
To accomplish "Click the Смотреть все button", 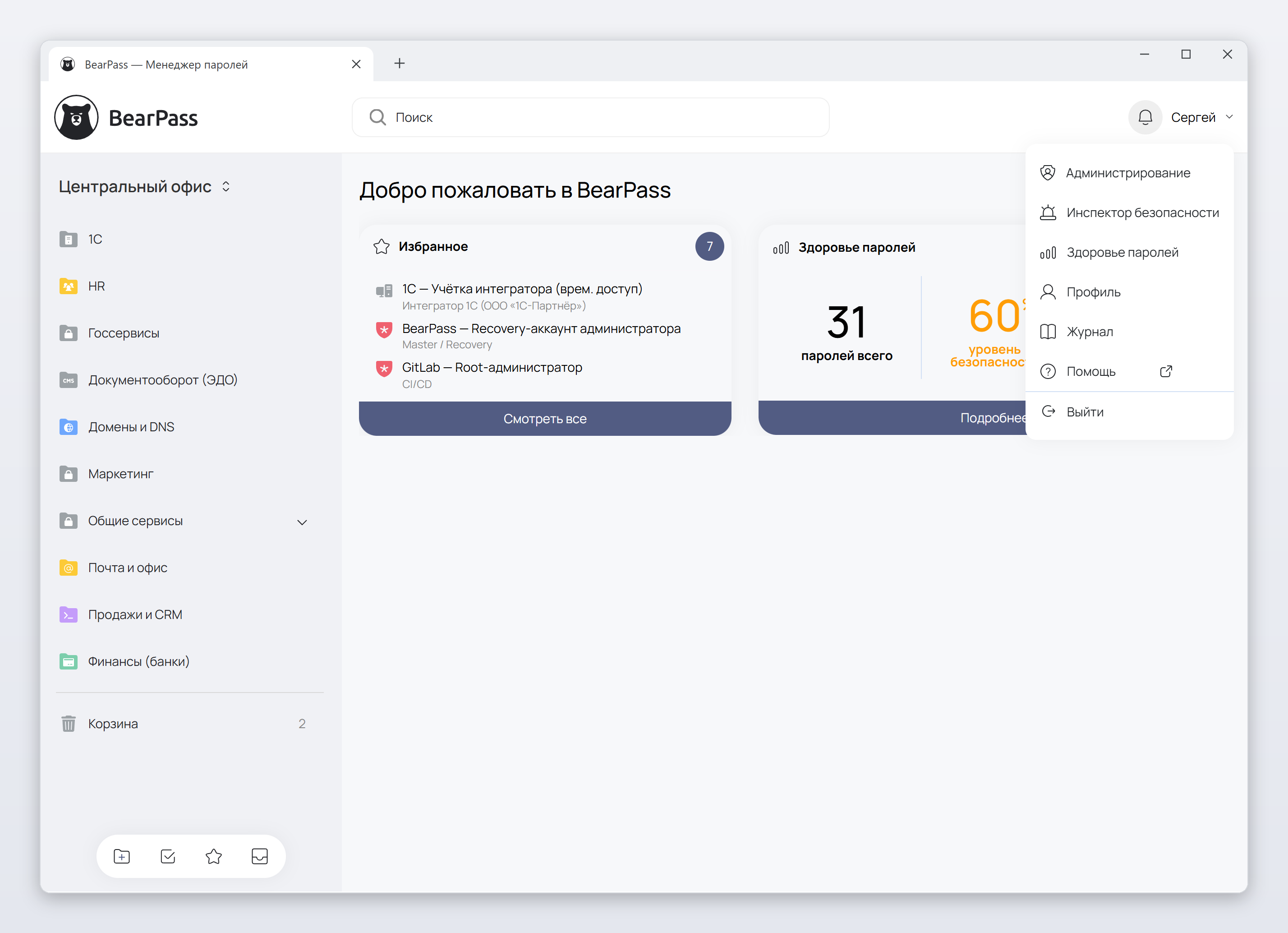I will pos(545,418).
